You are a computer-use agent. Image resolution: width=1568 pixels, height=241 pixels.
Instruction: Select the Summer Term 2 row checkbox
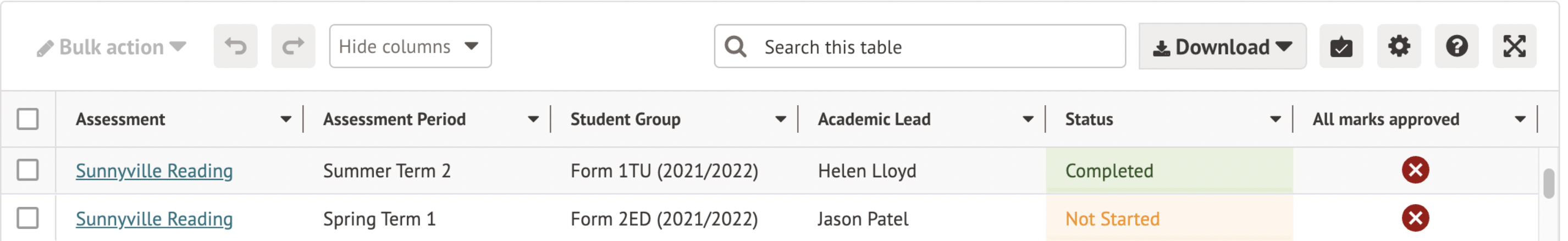28,171
